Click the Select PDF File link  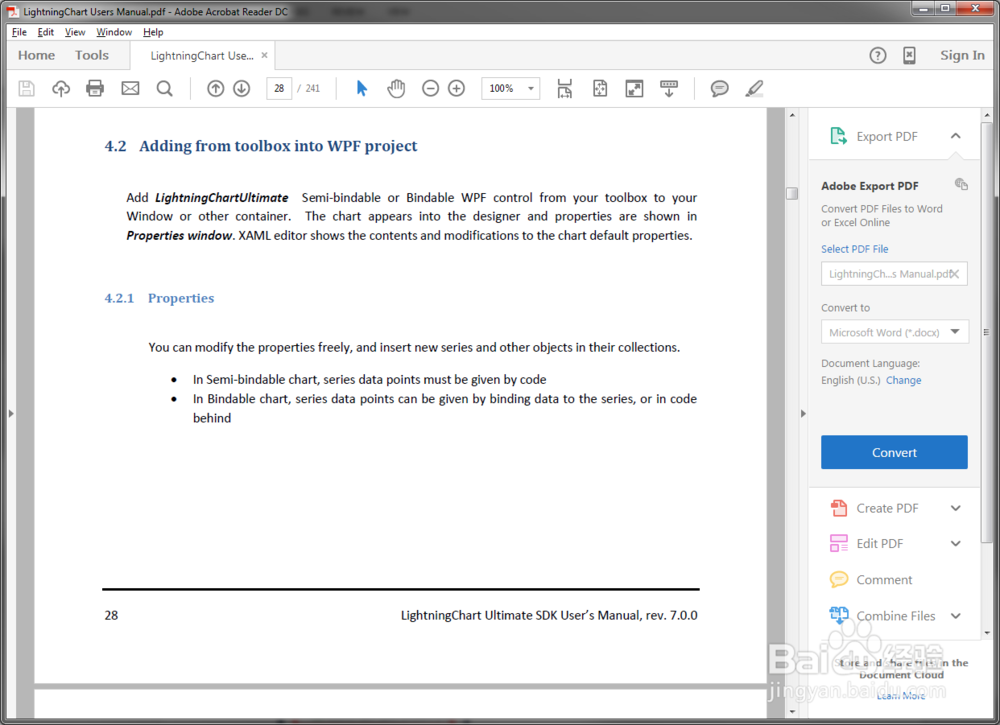855,249
